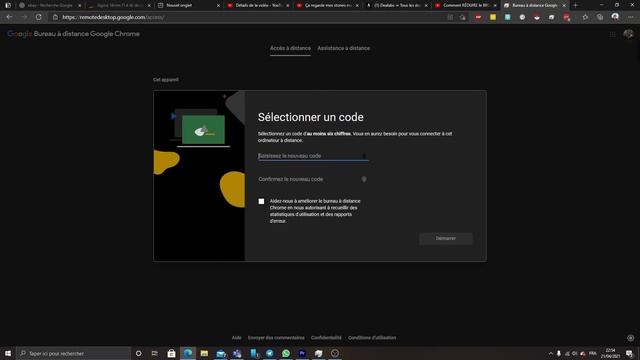Open the browser profile avatar

click(615, 17)
